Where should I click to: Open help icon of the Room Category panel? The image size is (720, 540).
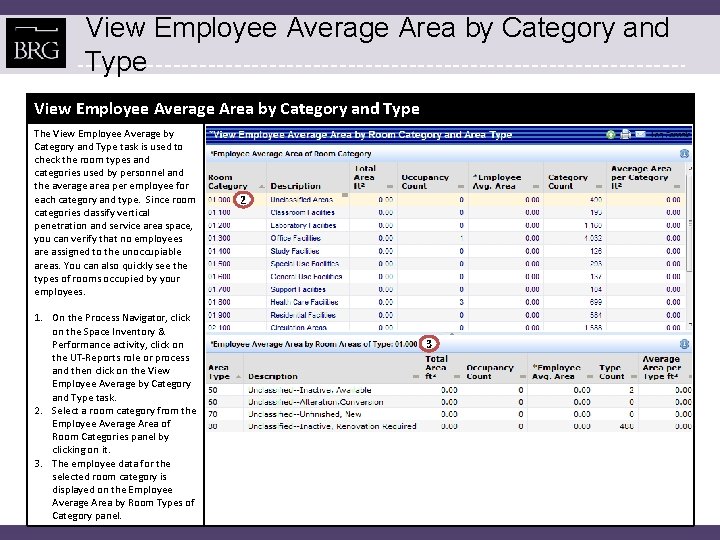tap(684, 153)
